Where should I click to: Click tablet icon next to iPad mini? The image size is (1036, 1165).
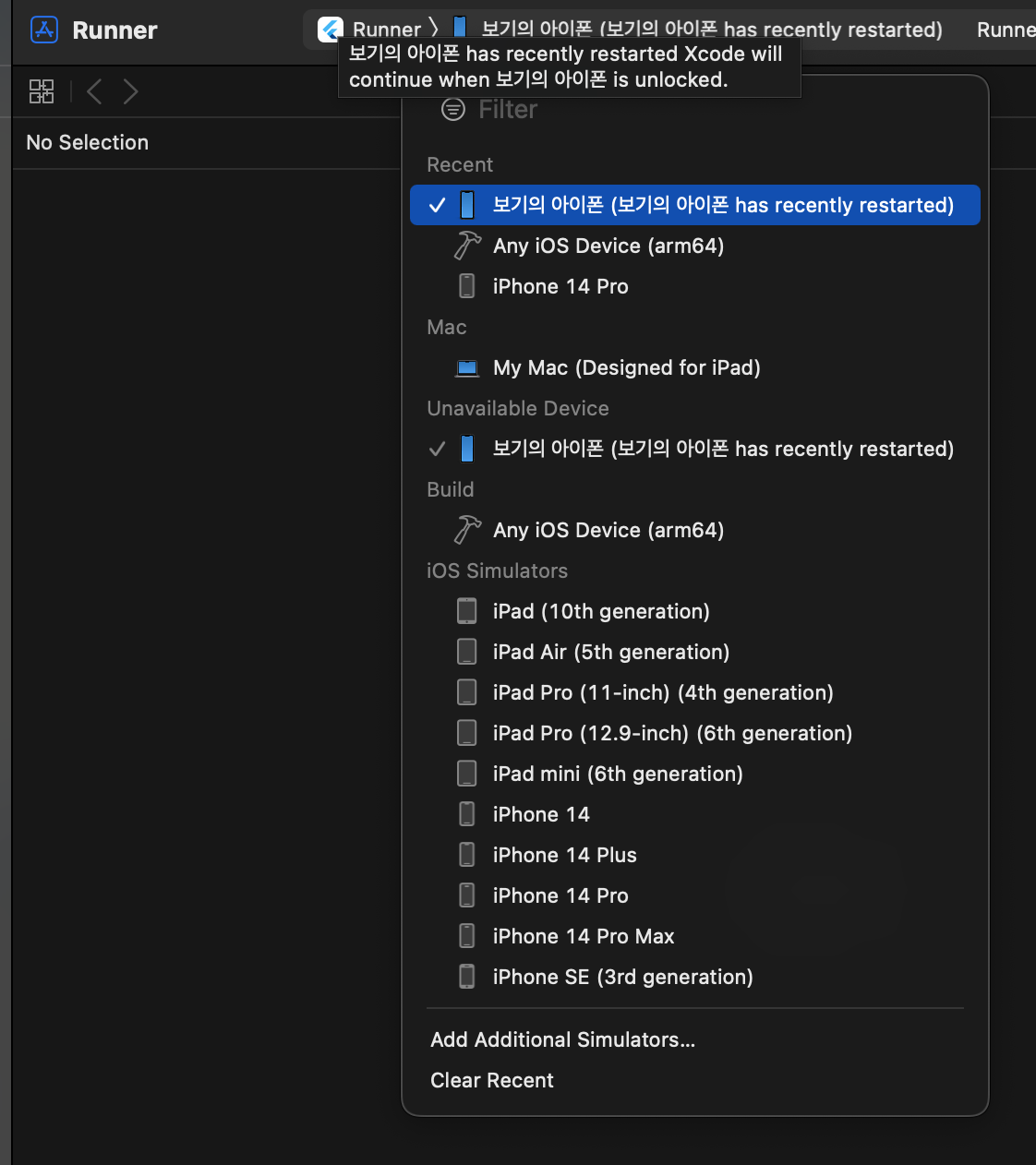pos(467,774)
